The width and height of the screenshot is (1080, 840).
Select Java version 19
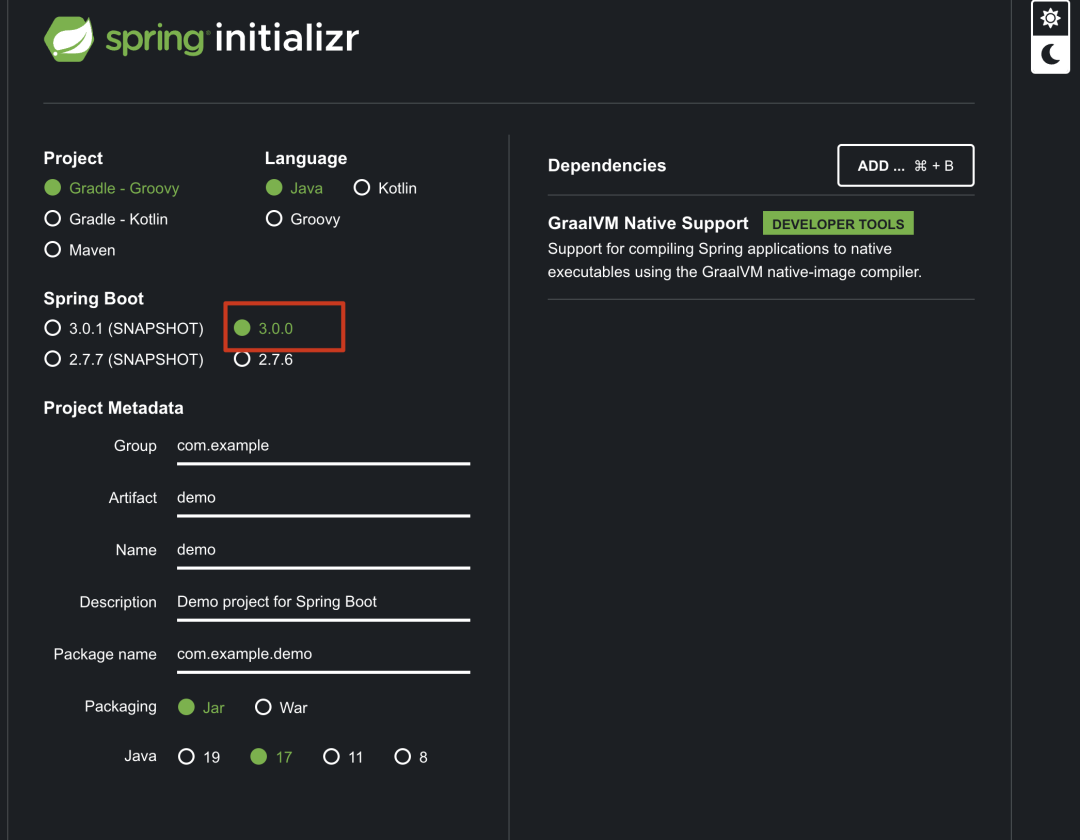pos(186,757)
